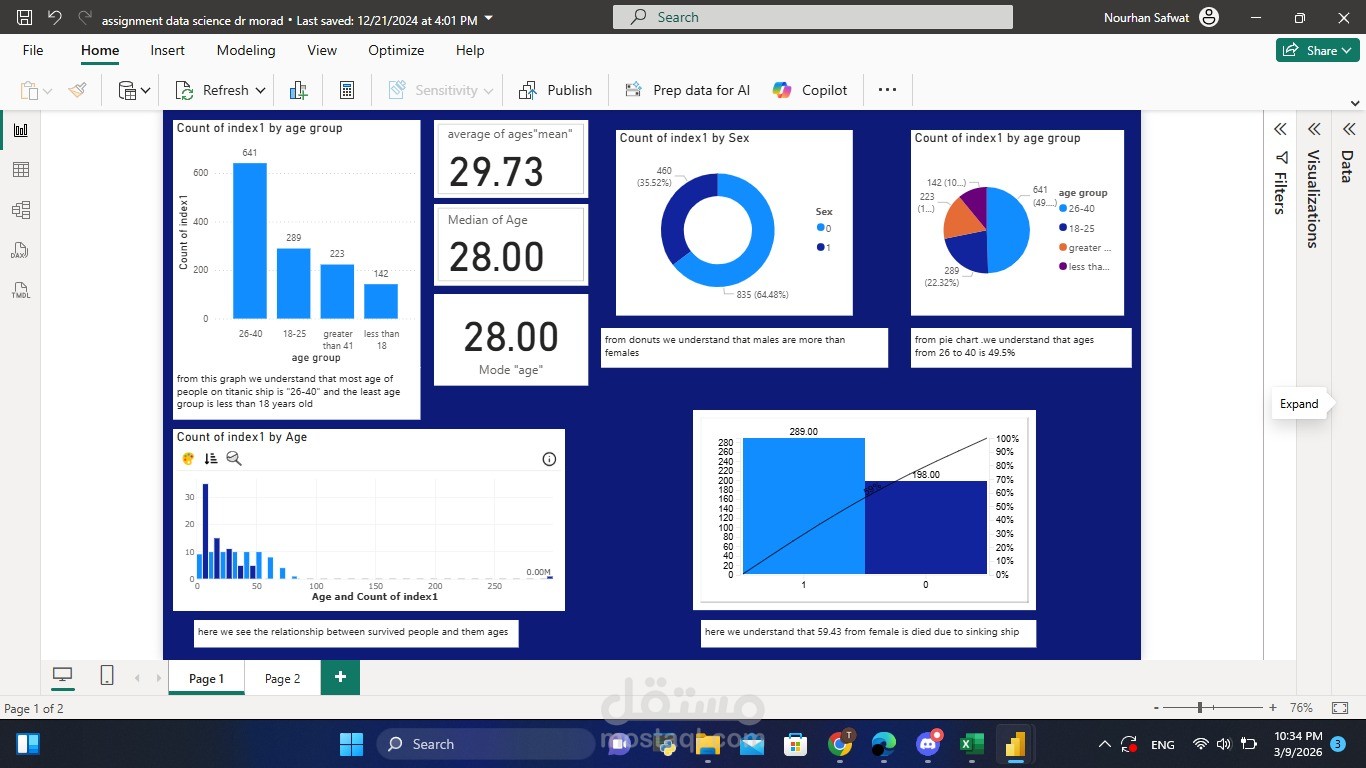Click the Undo arrow icon
Image resolution: width=1366 pixels, height=768 pixels.
54,17
